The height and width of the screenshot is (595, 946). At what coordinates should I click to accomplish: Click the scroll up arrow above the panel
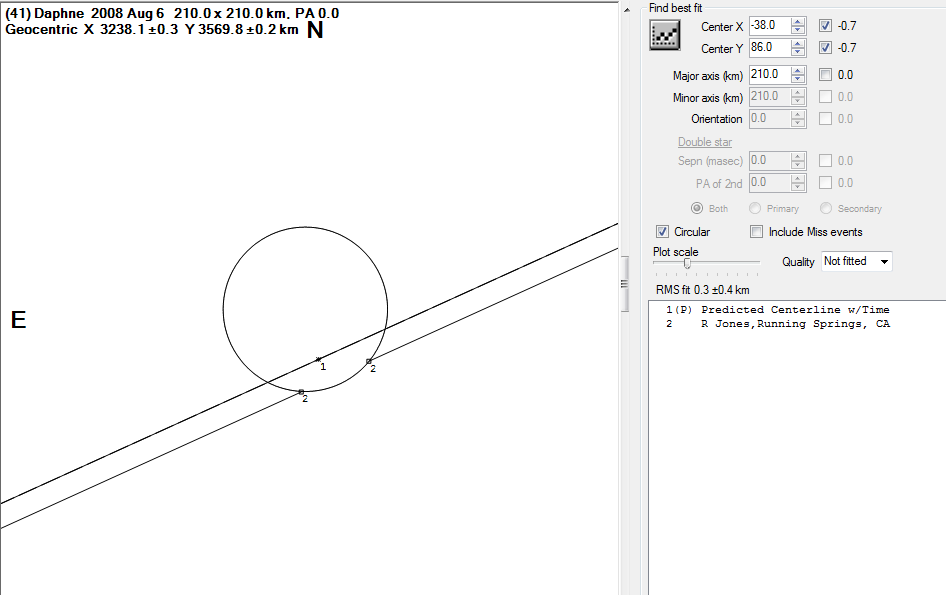point(627,10)
